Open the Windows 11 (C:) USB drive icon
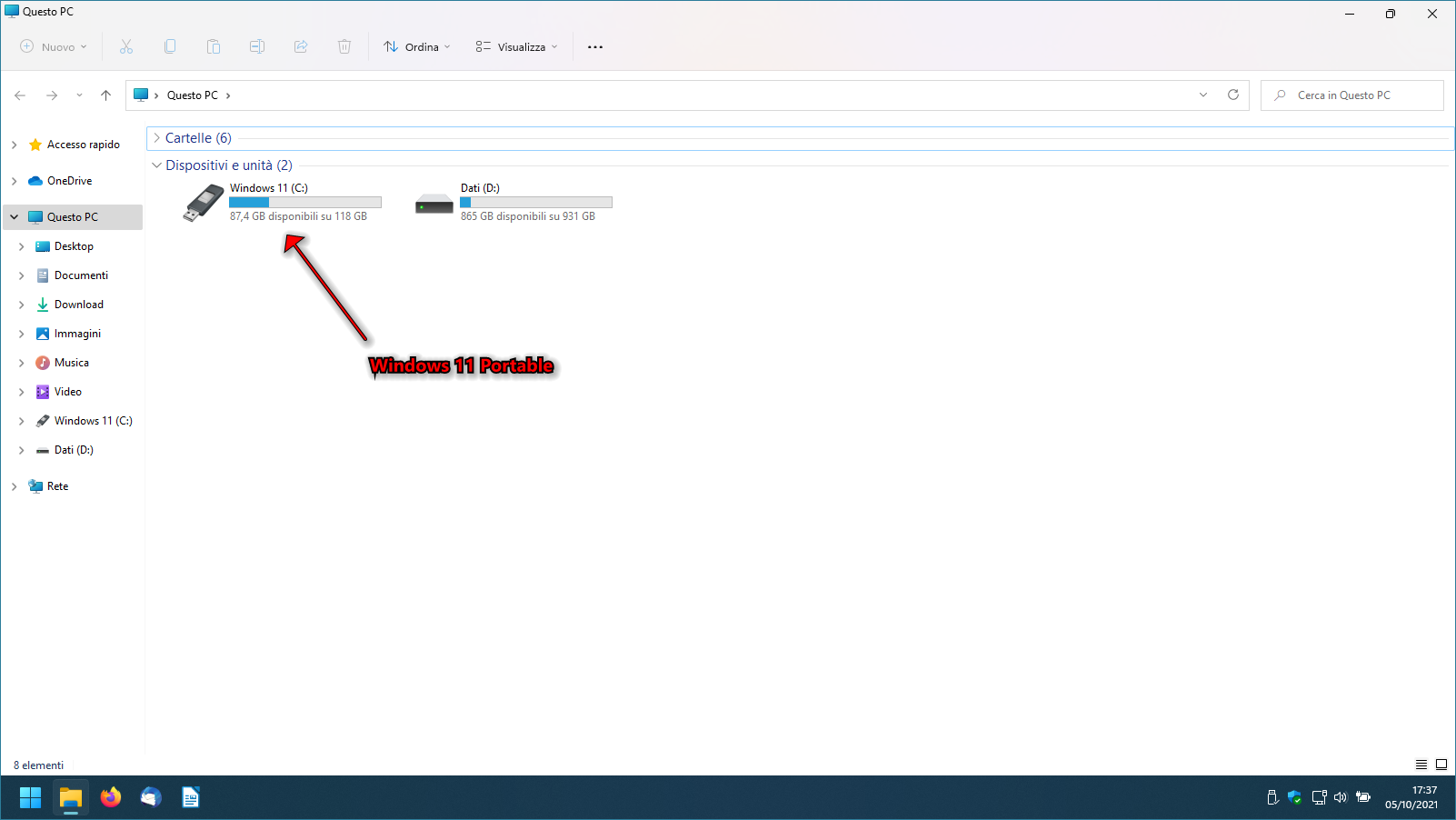 pos(204,203)
